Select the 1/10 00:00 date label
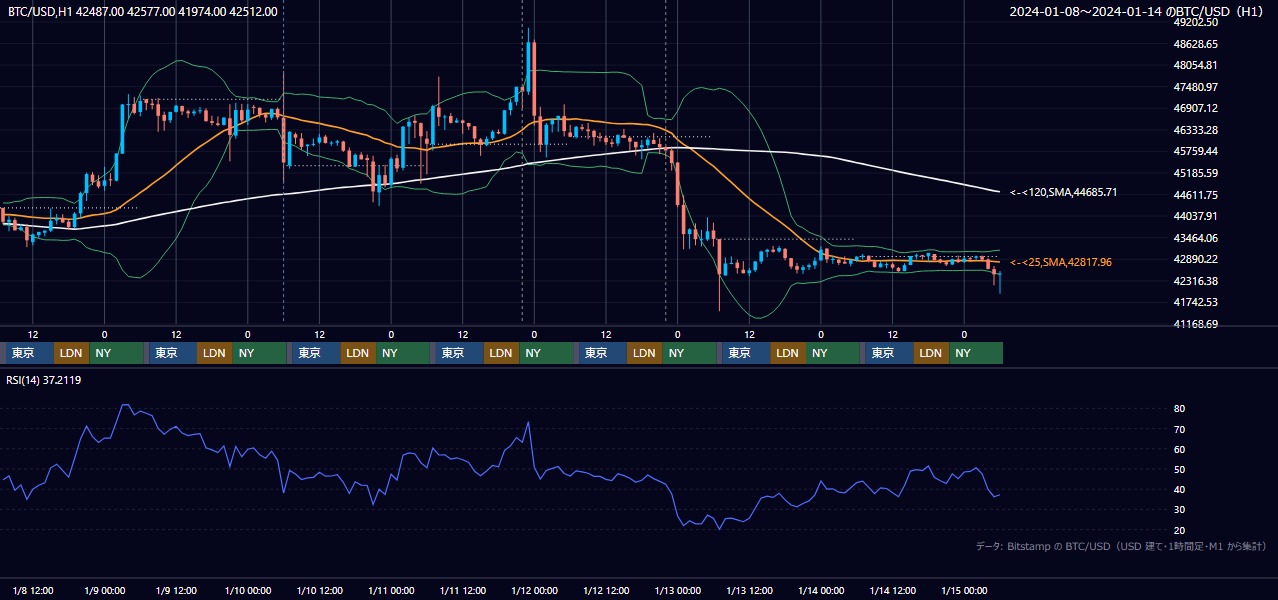Viewport: 1278px width, 600px height. 247,590
